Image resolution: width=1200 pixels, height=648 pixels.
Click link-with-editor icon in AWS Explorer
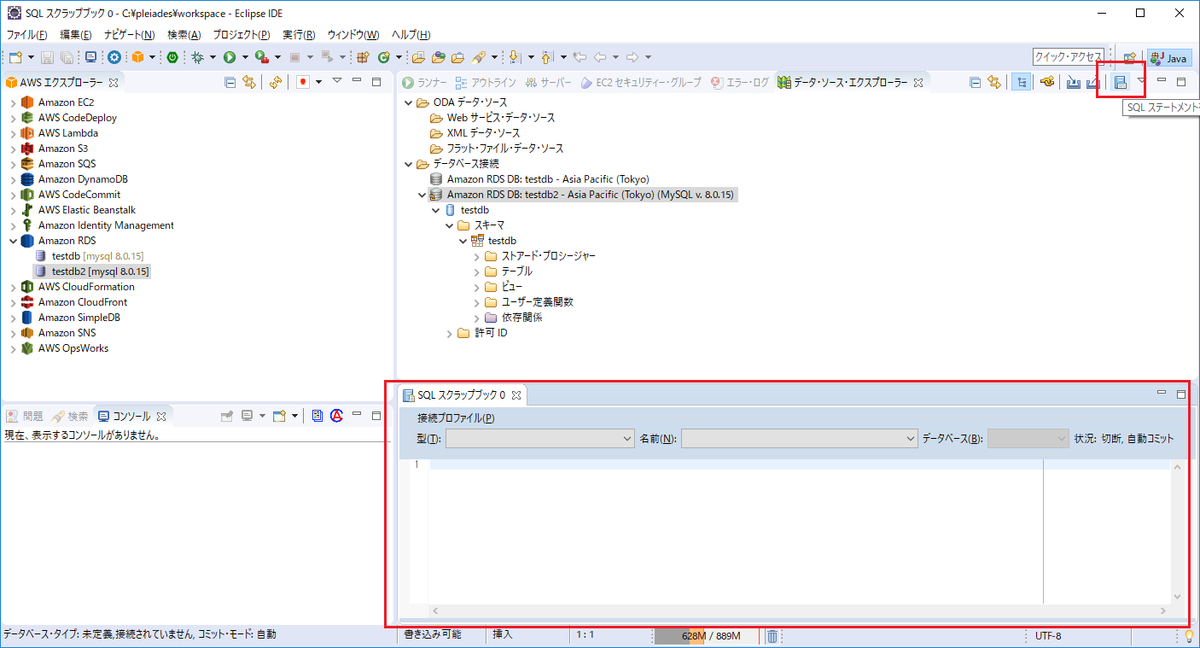pos(250,82)
